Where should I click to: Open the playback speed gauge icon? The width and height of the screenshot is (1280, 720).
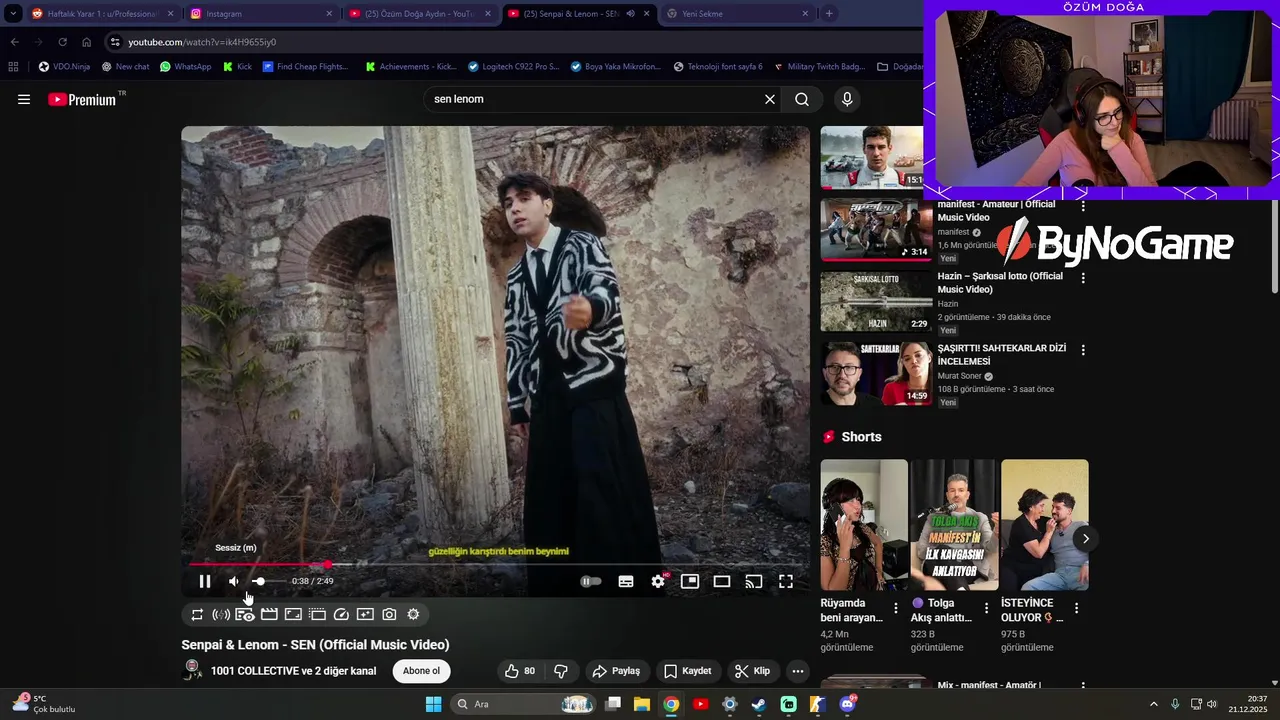tap(341, 614)
